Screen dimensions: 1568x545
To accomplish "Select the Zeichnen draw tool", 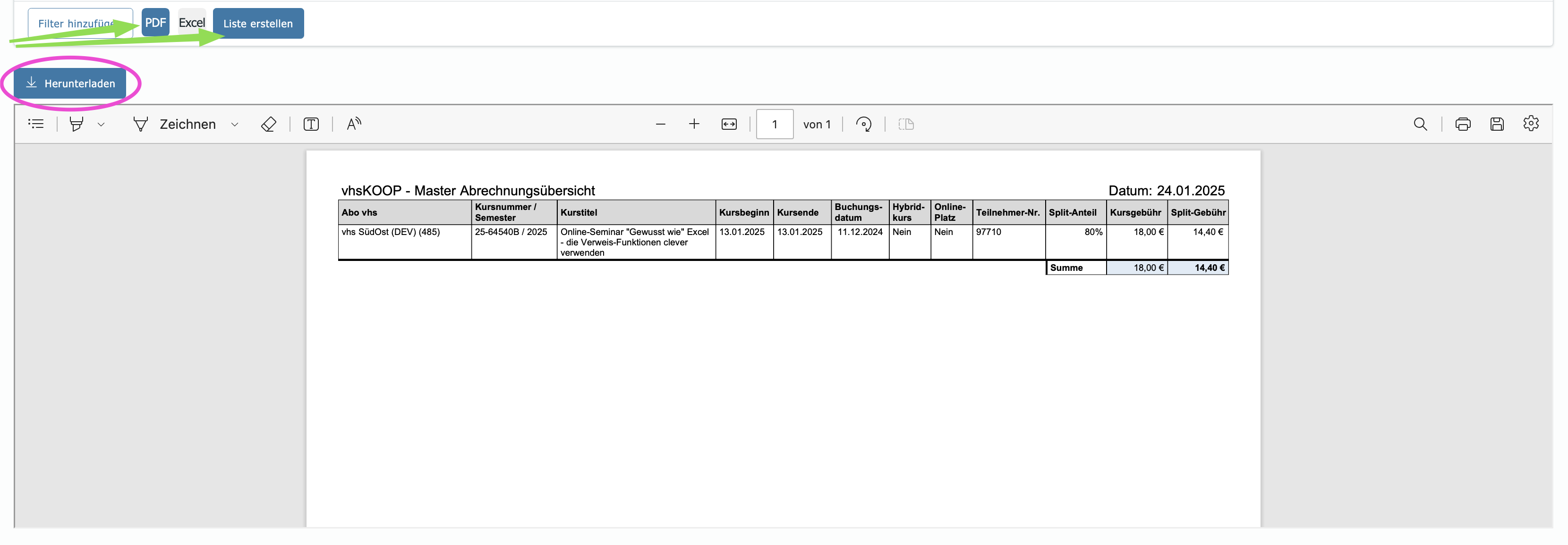I will [175, 124].
